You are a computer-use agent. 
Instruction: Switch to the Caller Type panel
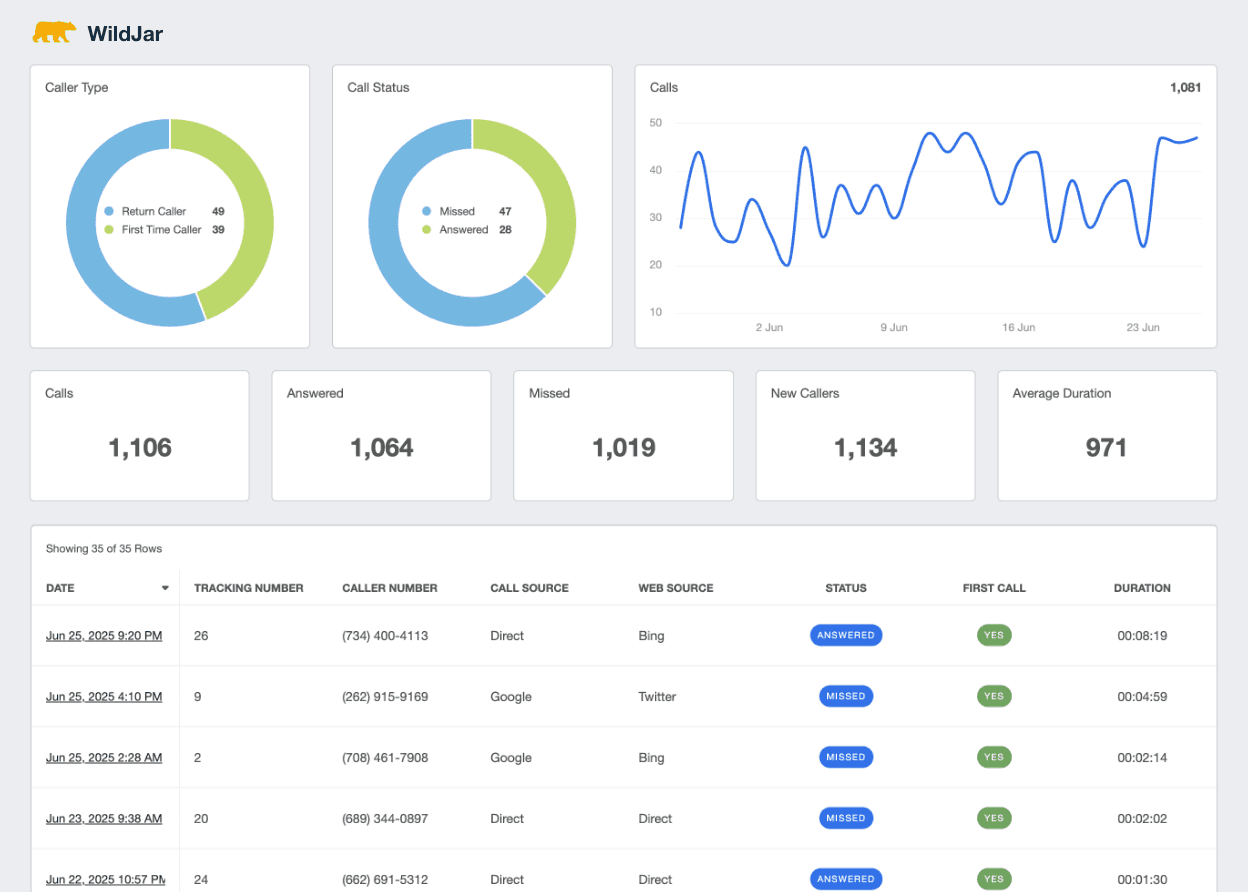76,88
